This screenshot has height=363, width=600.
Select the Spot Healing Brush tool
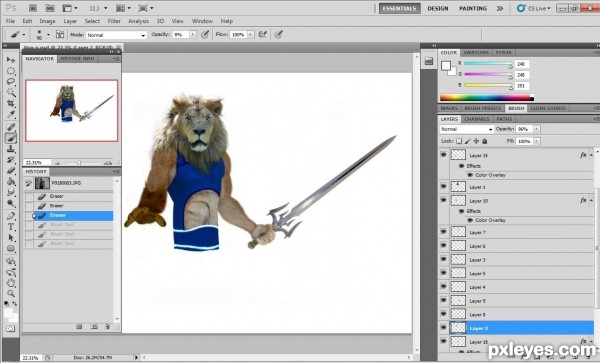point(11,127)
